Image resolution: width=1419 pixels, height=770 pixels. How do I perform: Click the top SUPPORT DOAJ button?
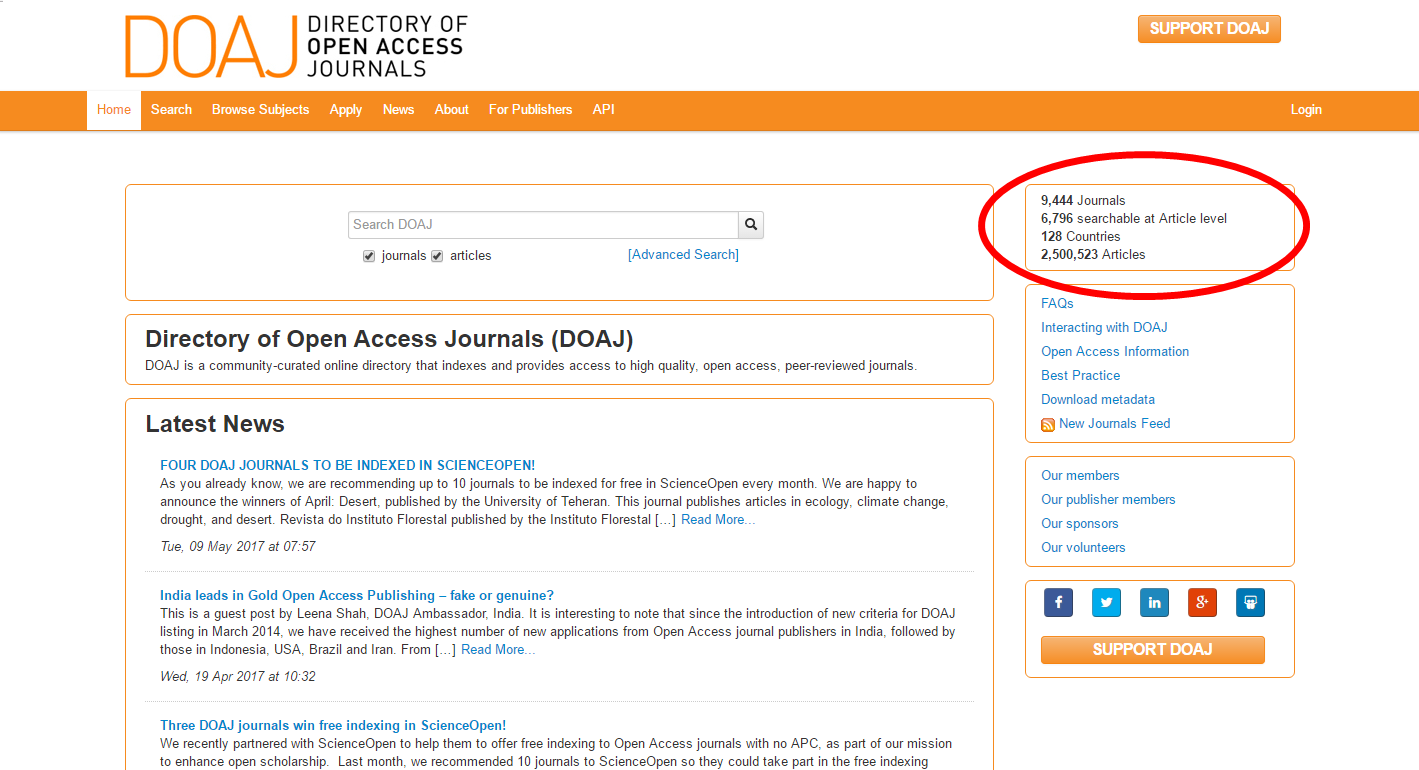(1209, 29)
